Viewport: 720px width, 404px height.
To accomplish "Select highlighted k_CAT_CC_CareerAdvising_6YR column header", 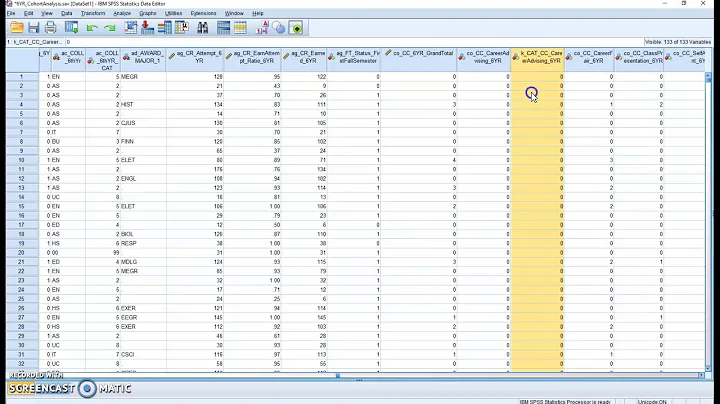I will [537, 60].
